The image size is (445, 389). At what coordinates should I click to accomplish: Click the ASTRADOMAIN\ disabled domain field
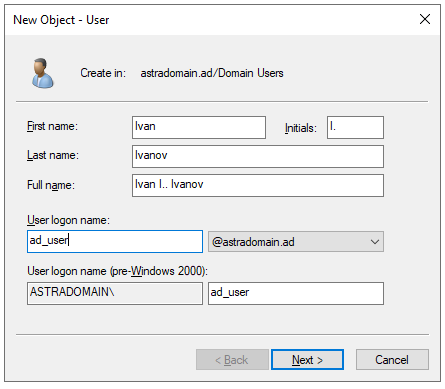pos(115,293)
